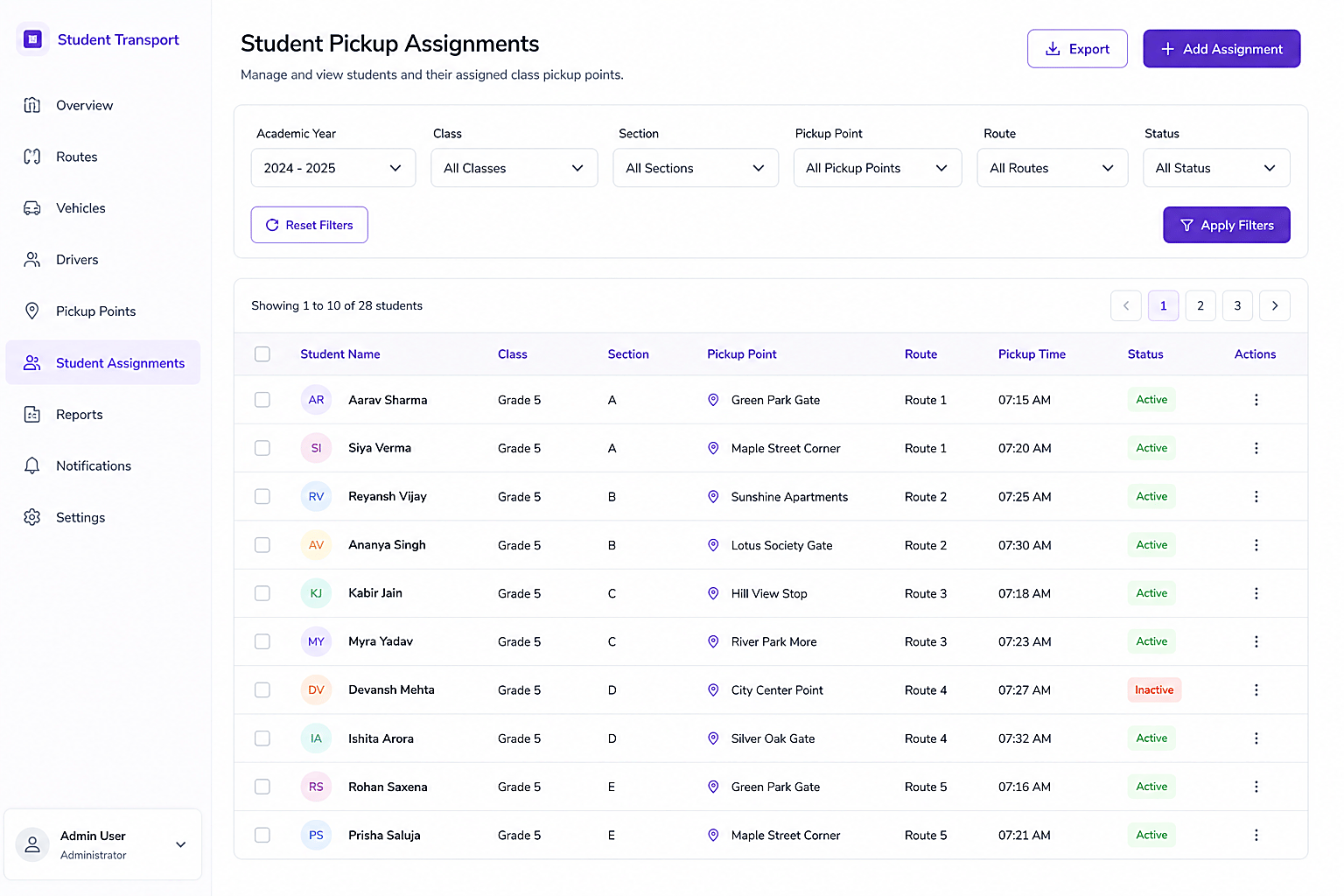Click location pin icon beside Sunshine Apartments

point(713,496)
